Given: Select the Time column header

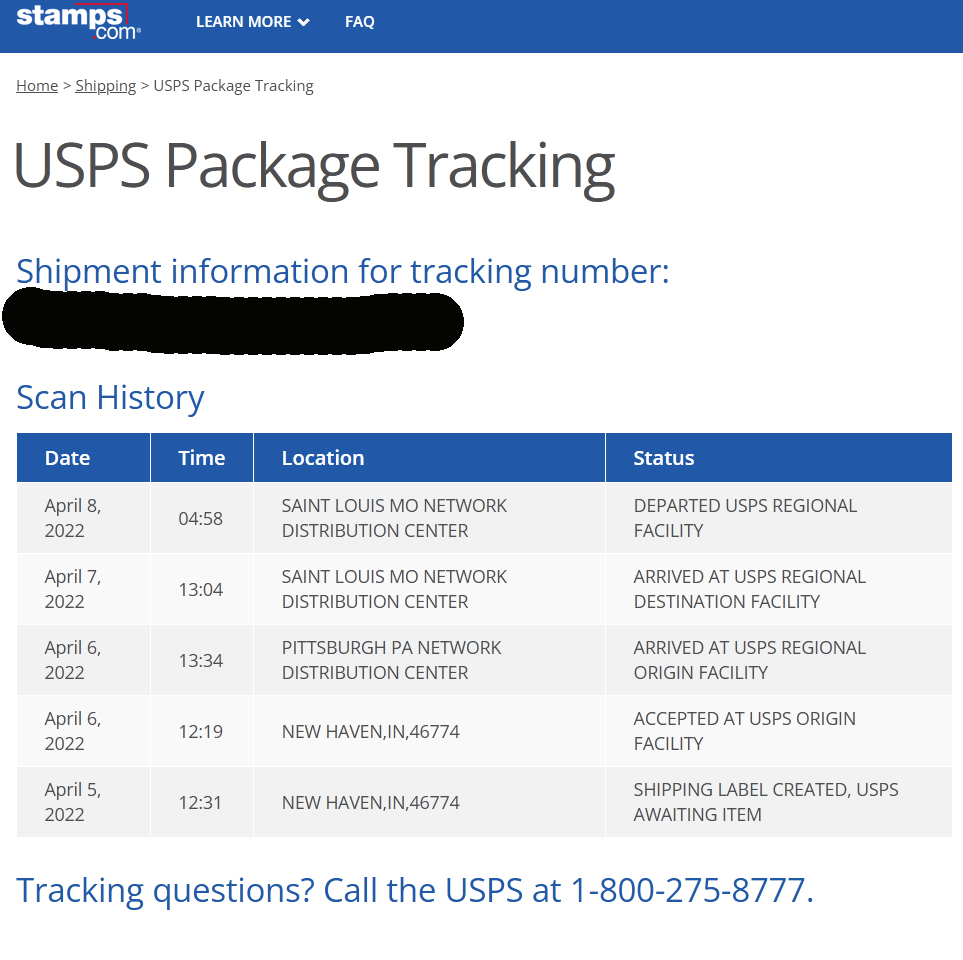Looking at the screenshot, I should pyautogui.click(x=201, y=458).
